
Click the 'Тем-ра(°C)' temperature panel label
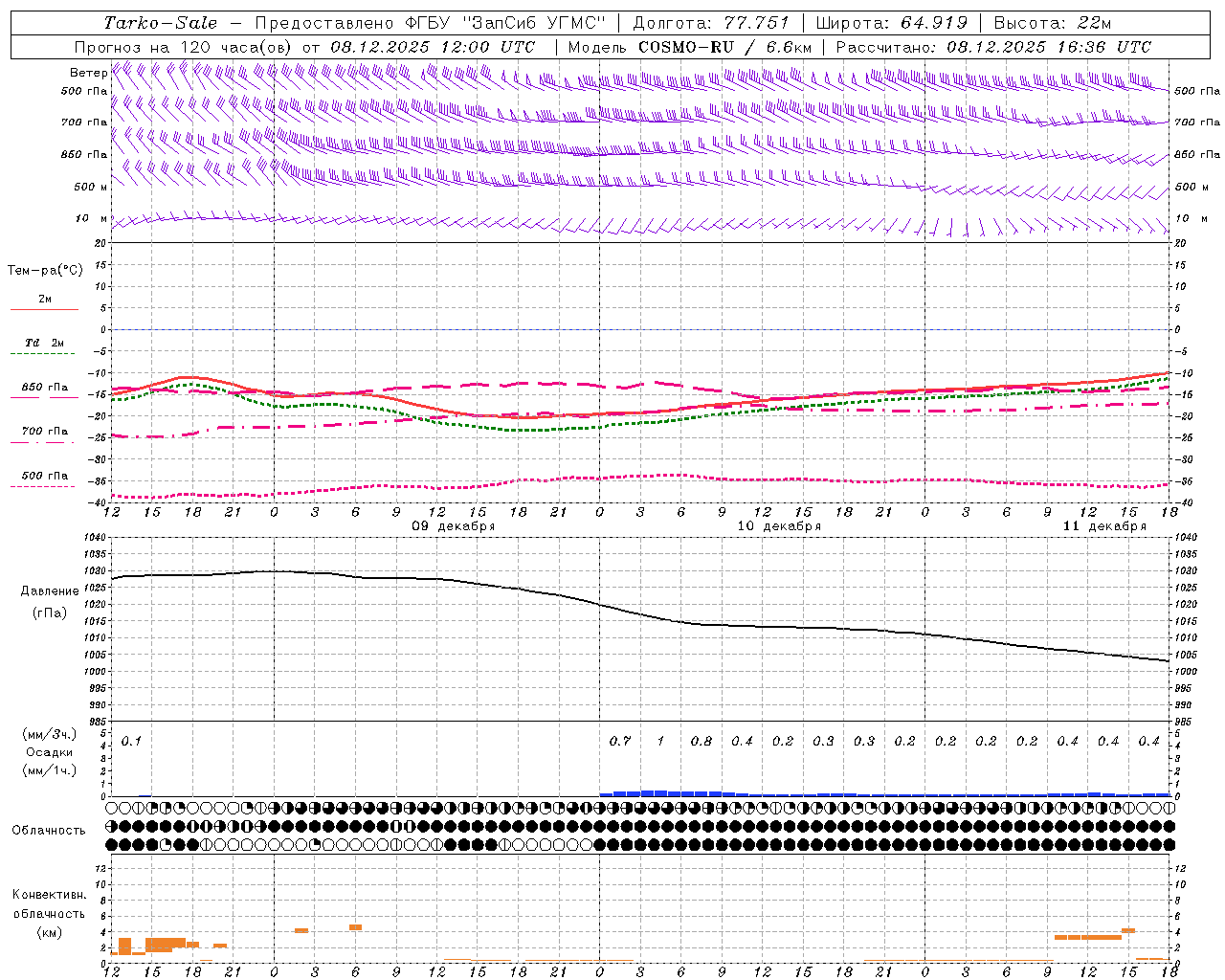pyautogui.click(x=45, y=271)
